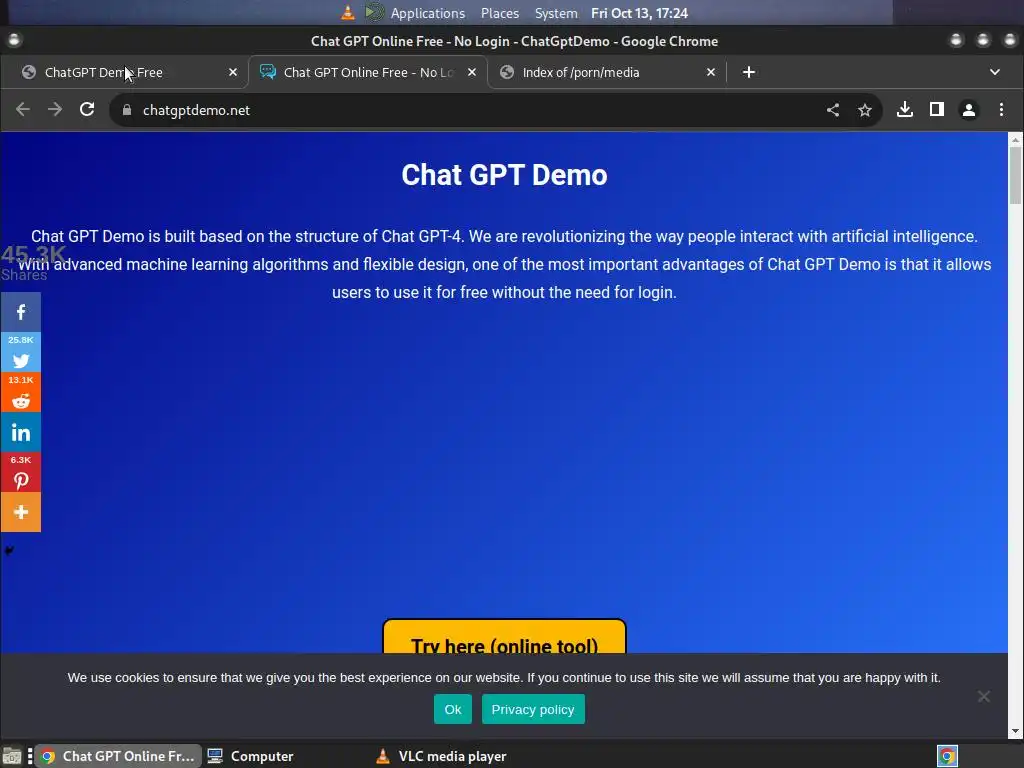Close the Index of /porn/media tab
The image size is (1024, 768).
pyautogui.click(x=711, y=72)
